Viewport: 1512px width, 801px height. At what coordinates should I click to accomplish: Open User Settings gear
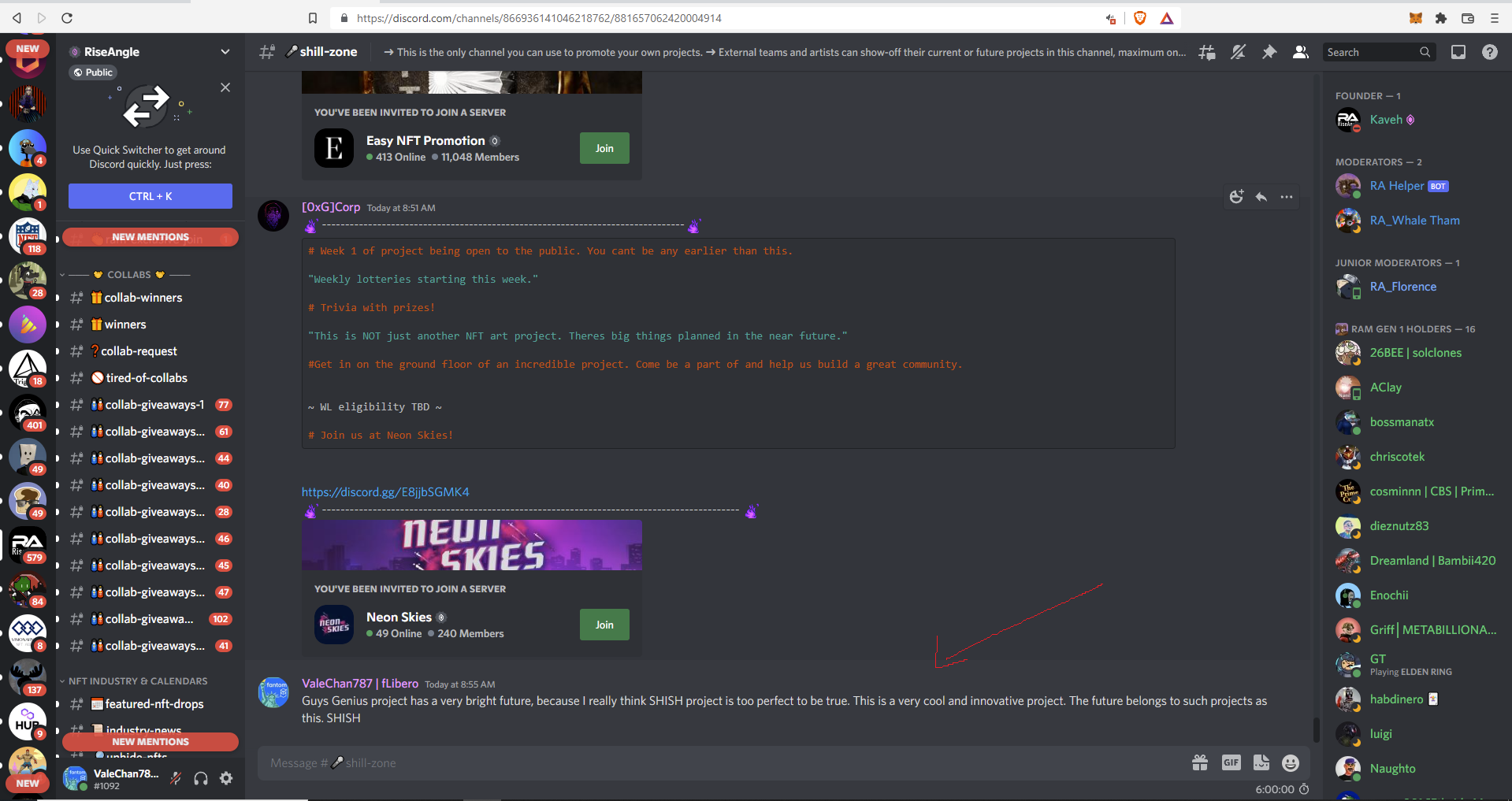tap(226, 778)
